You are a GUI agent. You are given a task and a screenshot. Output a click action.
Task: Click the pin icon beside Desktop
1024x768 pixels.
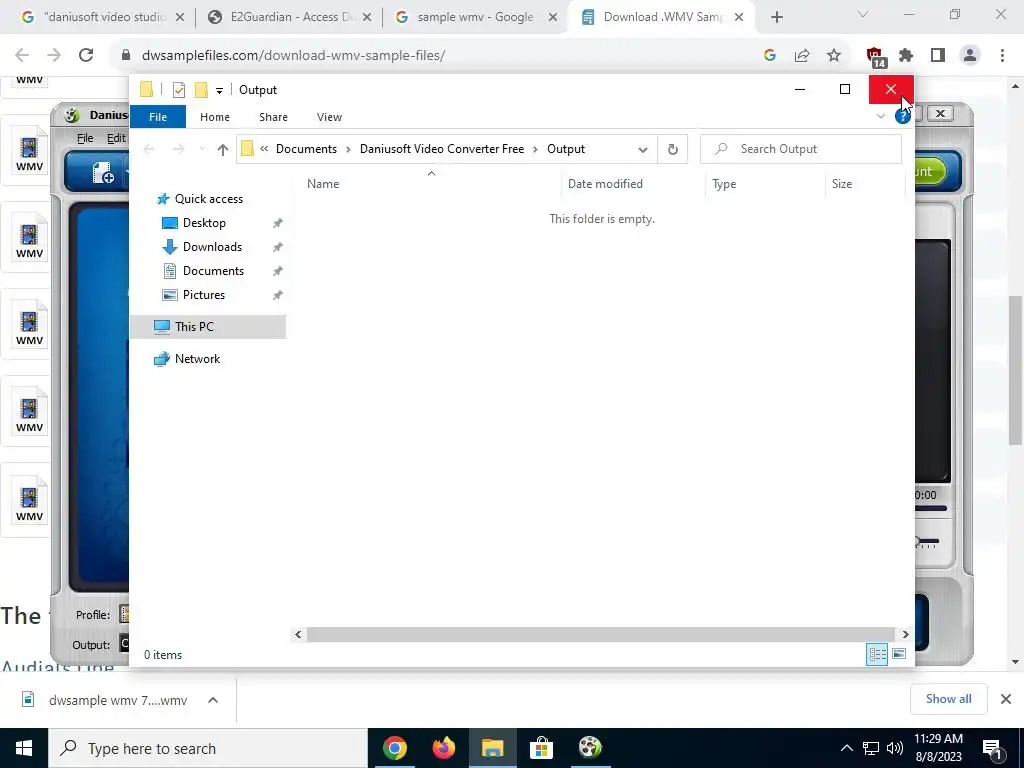coord(278,223)
